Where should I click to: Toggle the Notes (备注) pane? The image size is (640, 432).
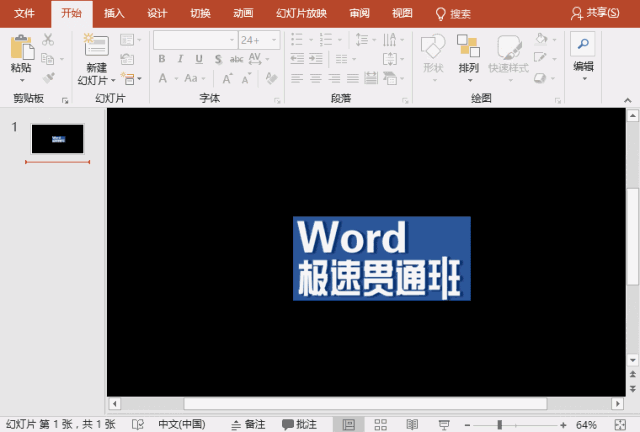tap(247, 424)
